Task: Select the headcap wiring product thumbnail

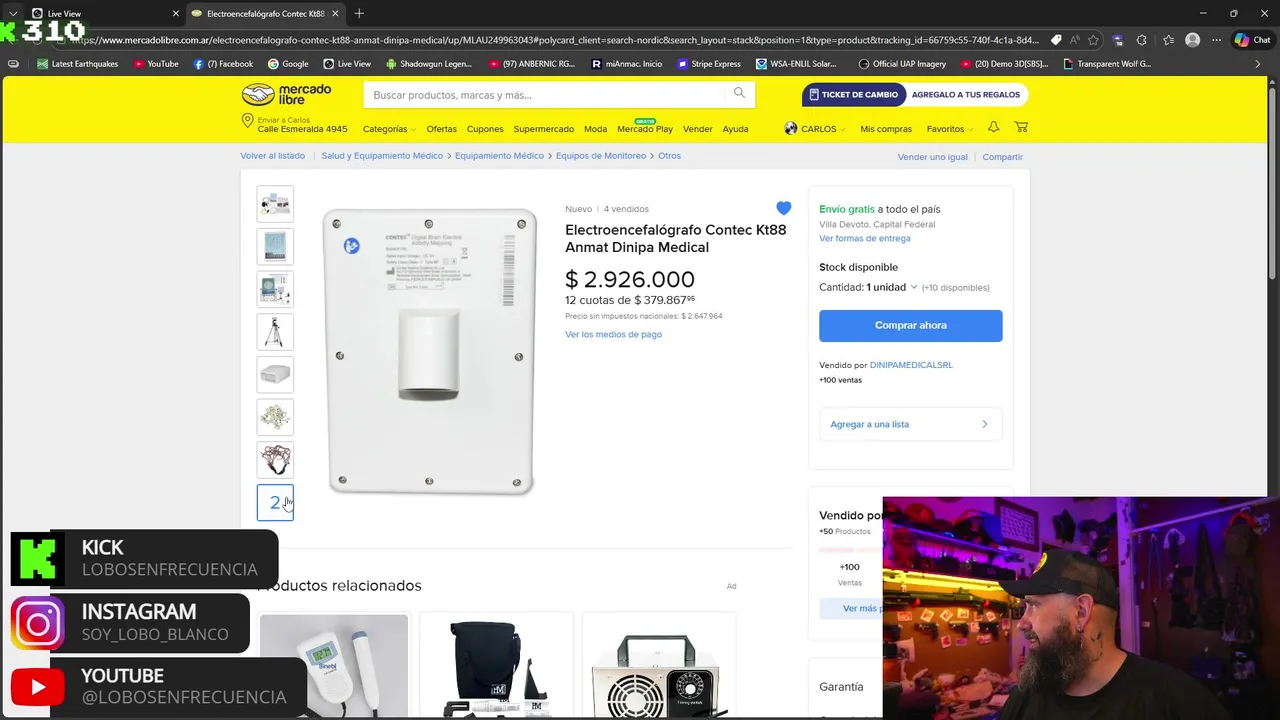Action: pyautogui.click(x=275, y=460)
